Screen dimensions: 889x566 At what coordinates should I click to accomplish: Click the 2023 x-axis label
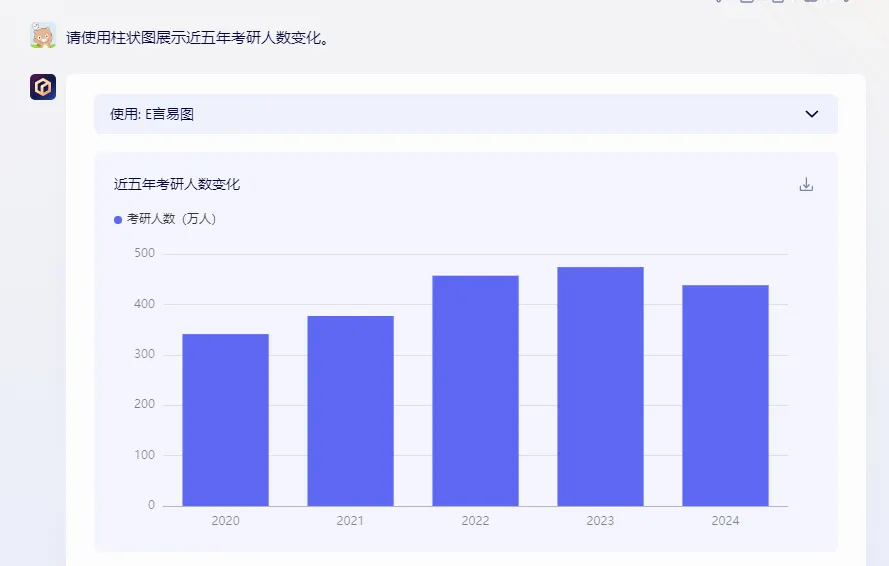point(600,521)
